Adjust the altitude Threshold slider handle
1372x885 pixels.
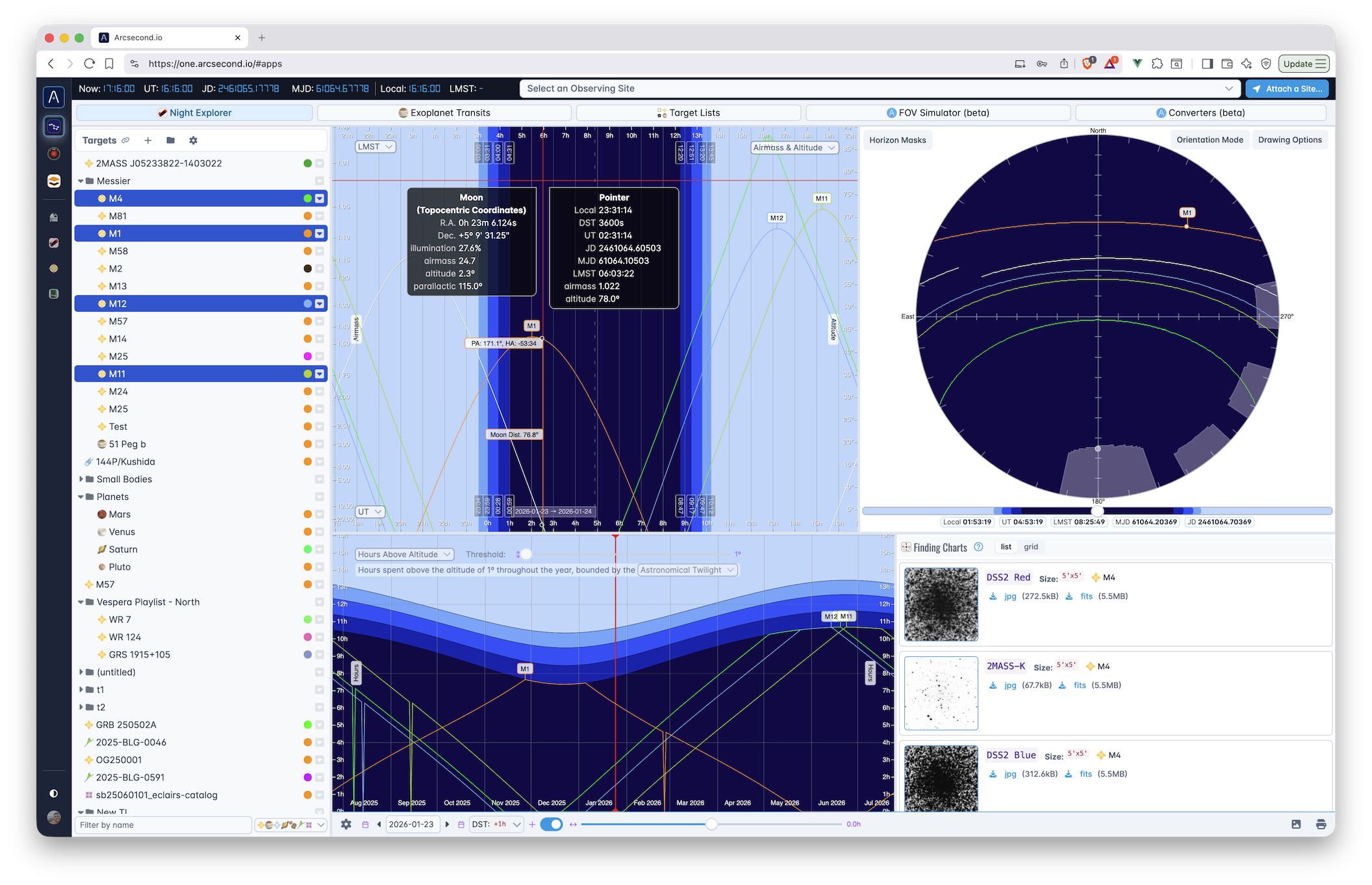[526, 554]
